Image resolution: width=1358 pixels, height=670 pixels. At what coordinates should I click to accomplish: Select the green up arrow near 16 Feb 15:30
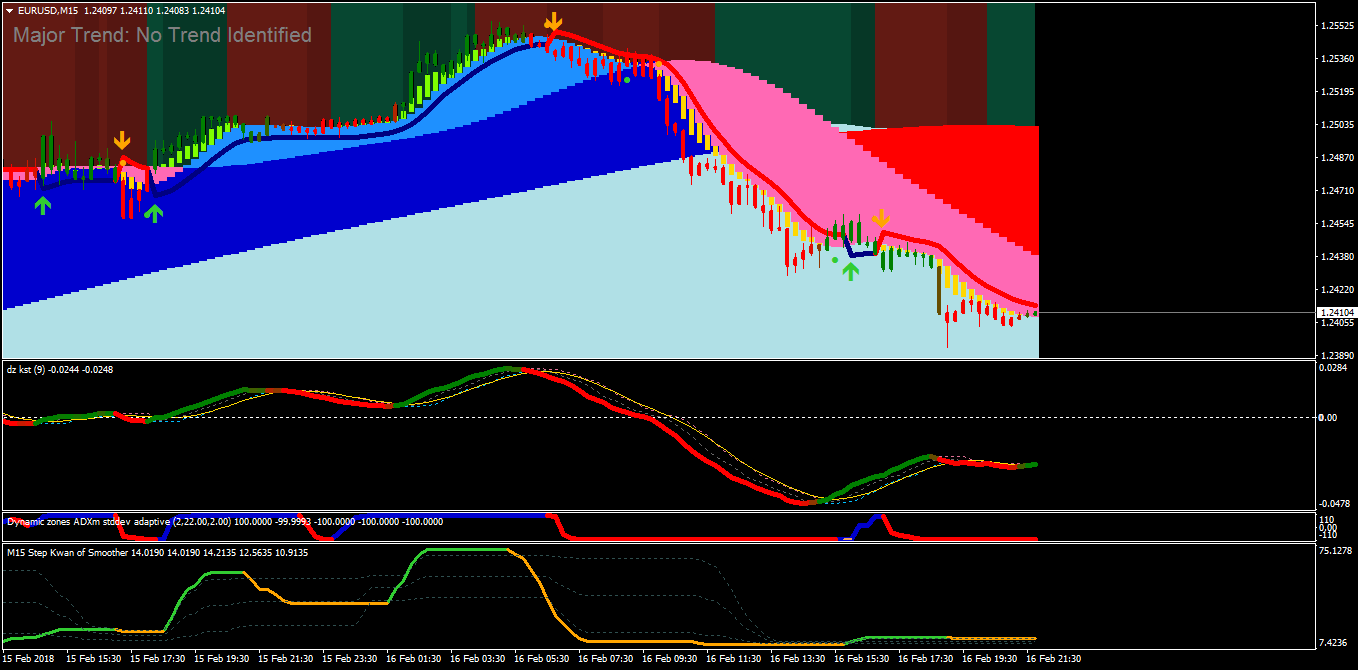pos(850,271)
